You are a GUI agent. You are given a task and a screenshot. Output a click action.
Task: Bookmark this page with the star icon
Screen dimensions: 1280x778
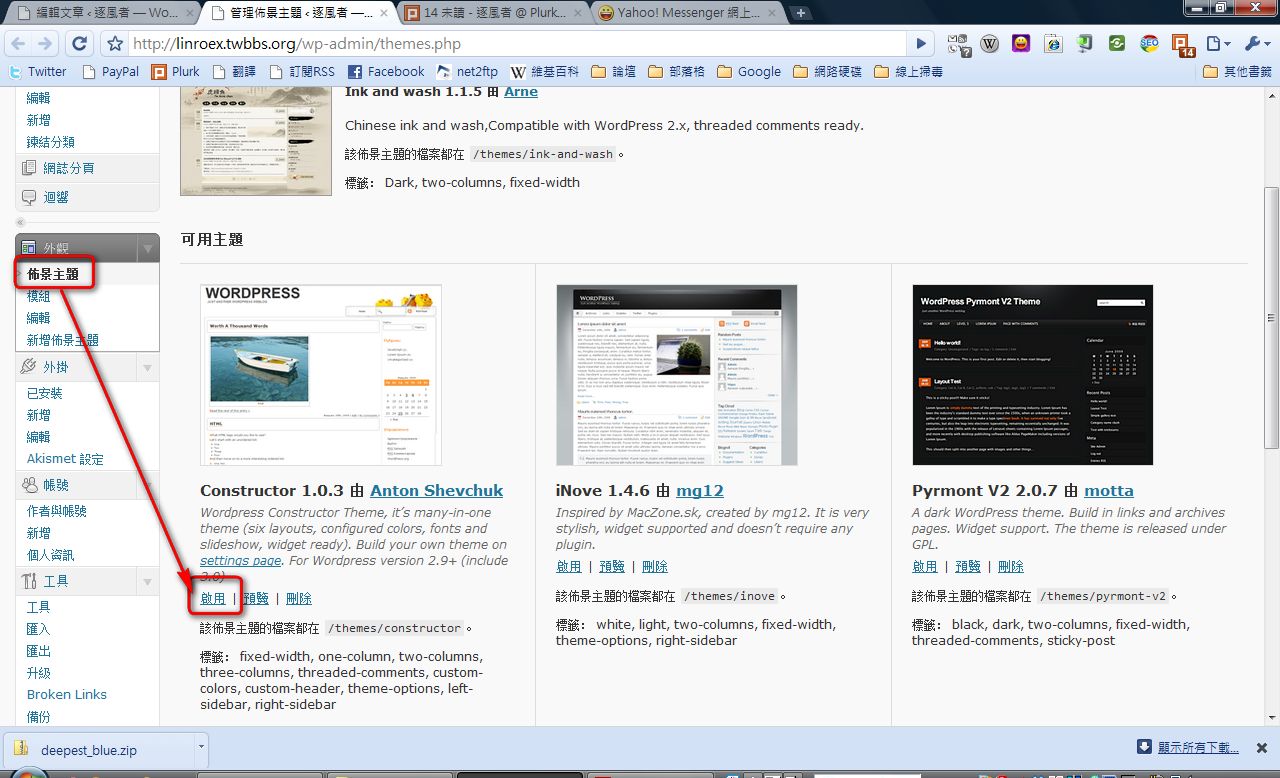[x=115, y=44]
